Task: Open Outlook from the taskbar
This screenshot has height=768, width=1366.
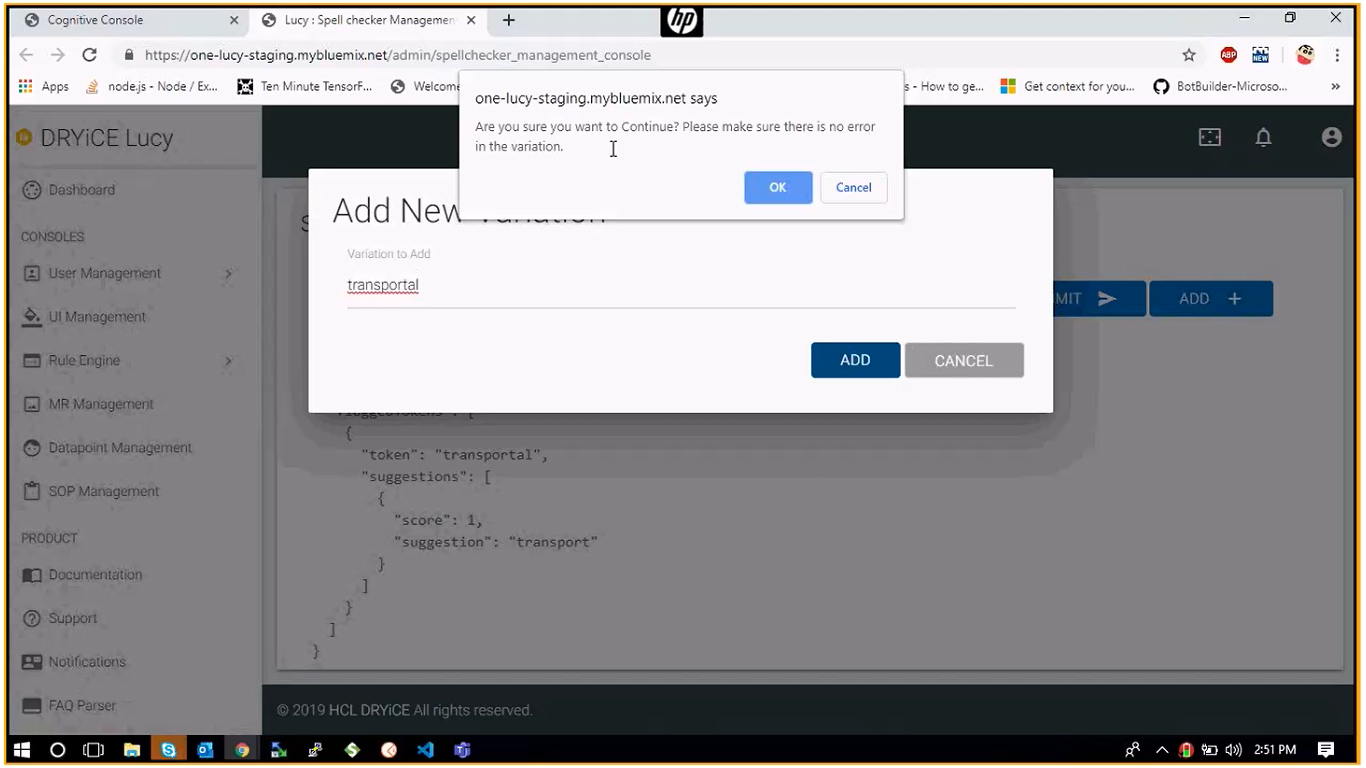Action: (205, 749)
